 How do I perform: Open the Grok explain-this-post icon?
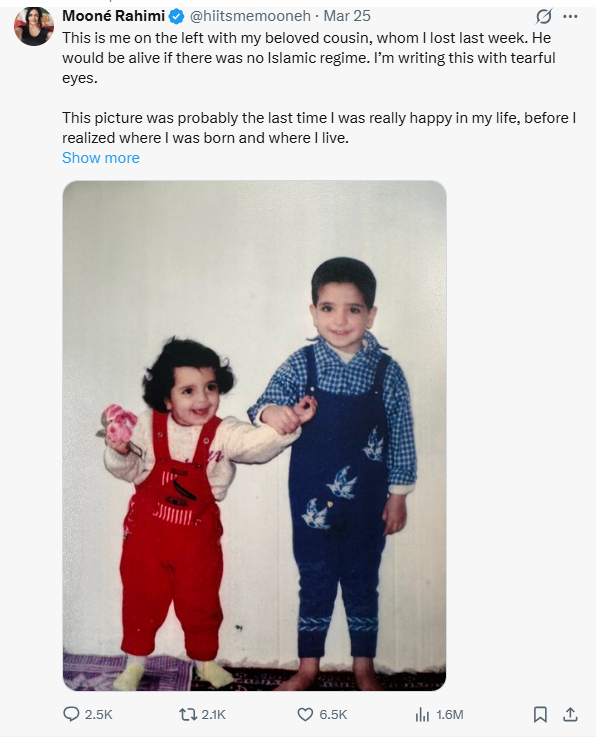544,16
